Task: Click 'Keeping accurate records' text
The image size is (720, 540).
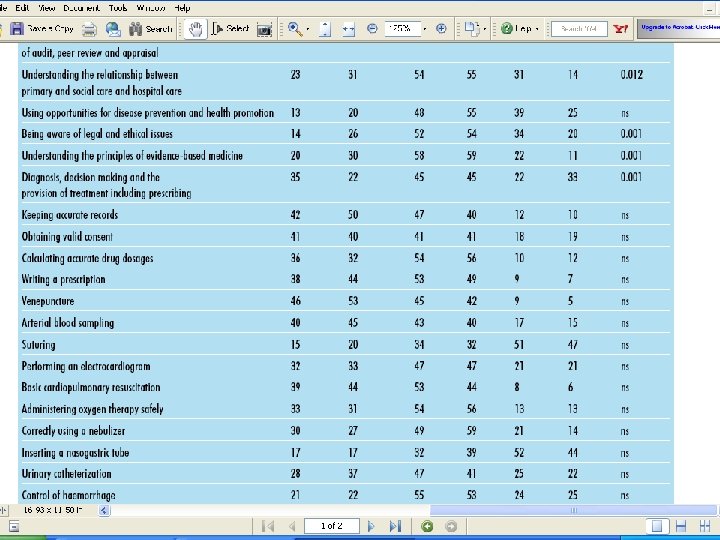Action: tap(70, 215)
